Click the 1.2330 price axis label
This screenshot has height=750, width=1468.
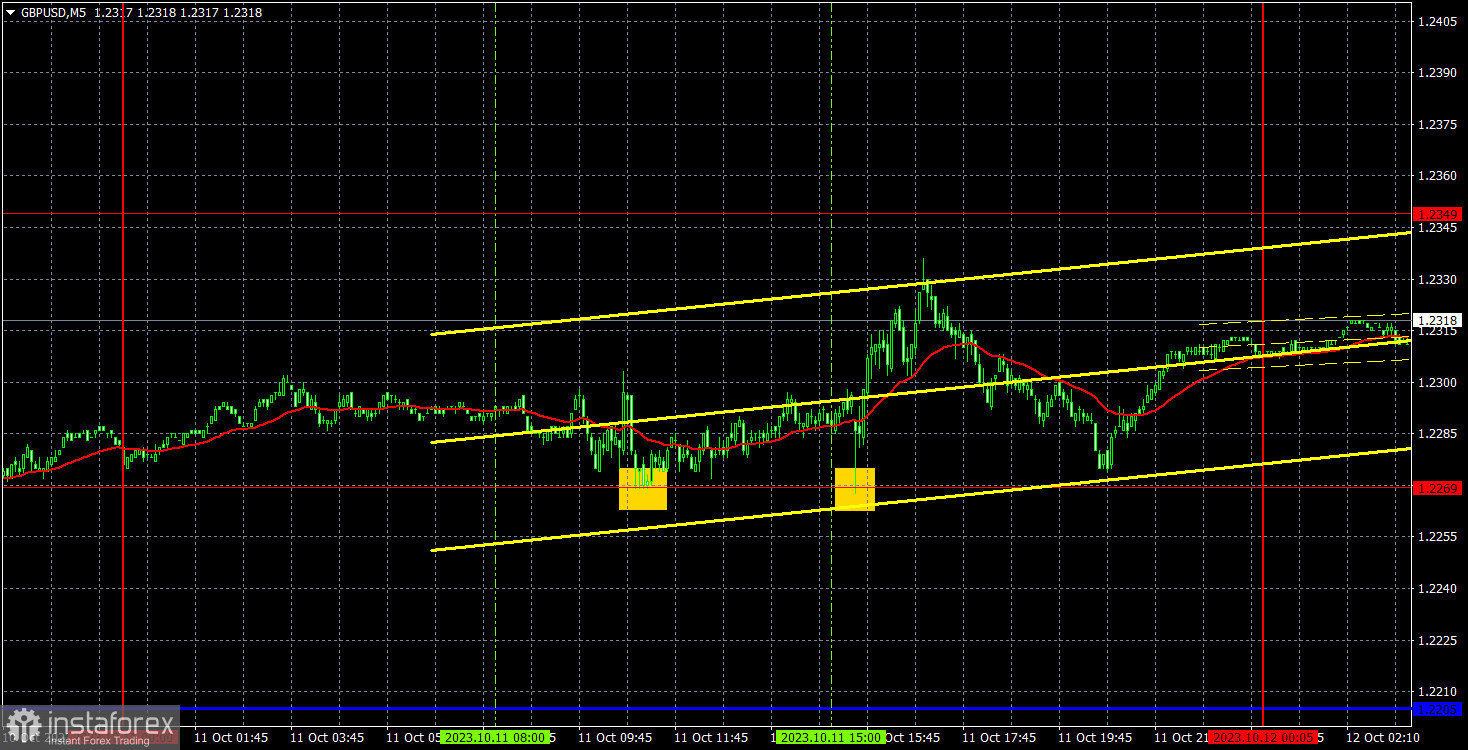1438,280
